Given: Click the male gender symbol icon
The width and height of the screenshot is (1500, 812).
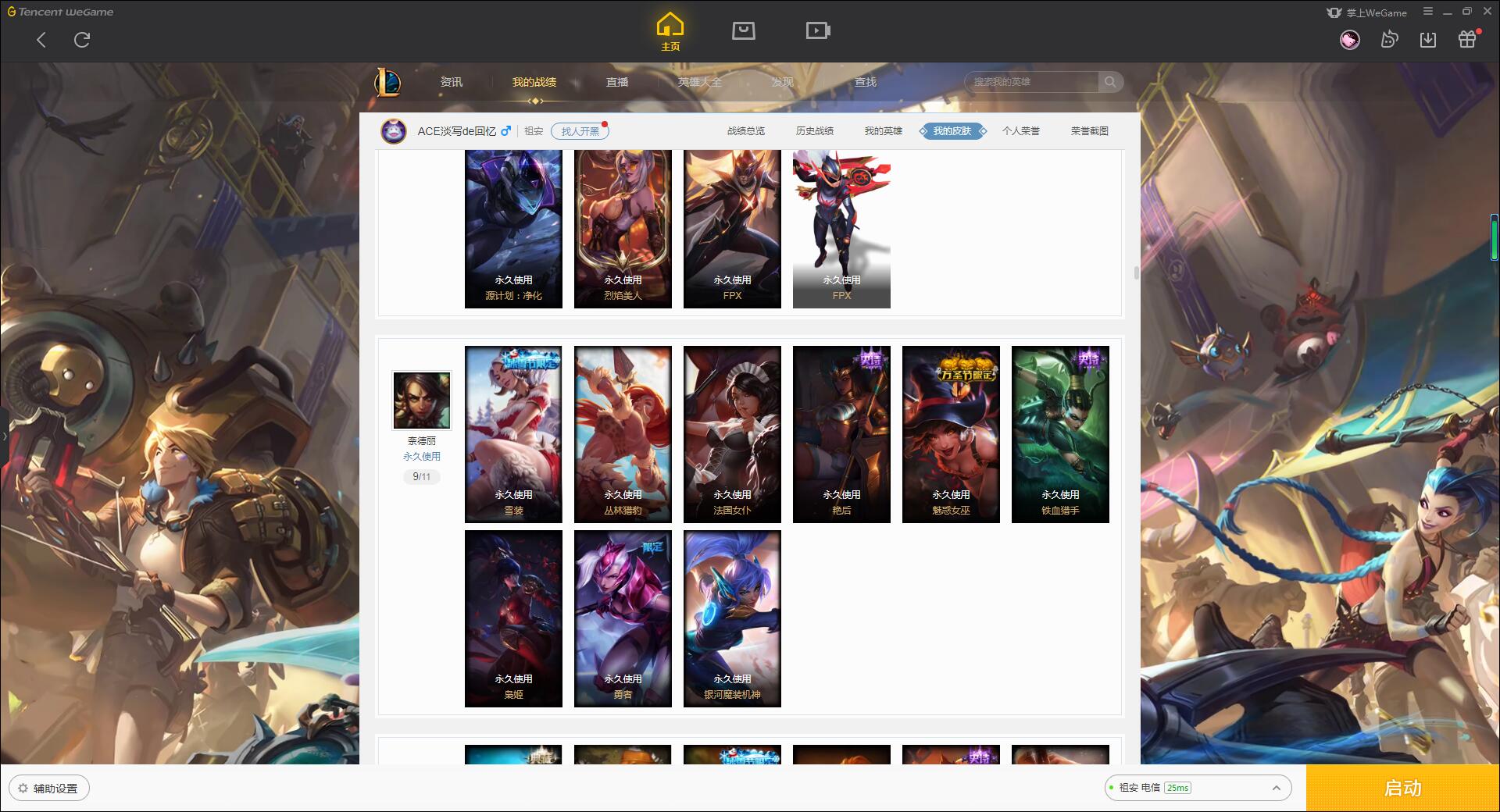Looking at the screenshot, I should click(x=505, y=131).
